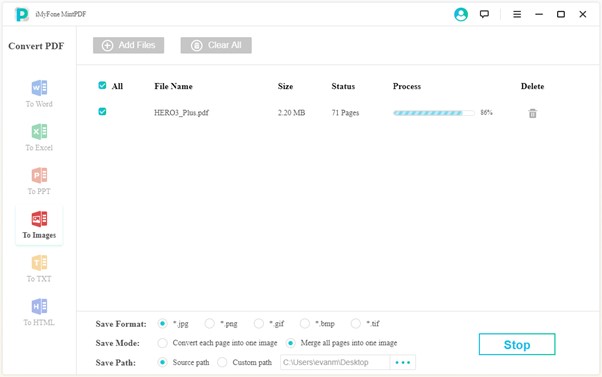Pick the *.bmp save format
The image size is (602, 377).
click(x=305, y=324)
